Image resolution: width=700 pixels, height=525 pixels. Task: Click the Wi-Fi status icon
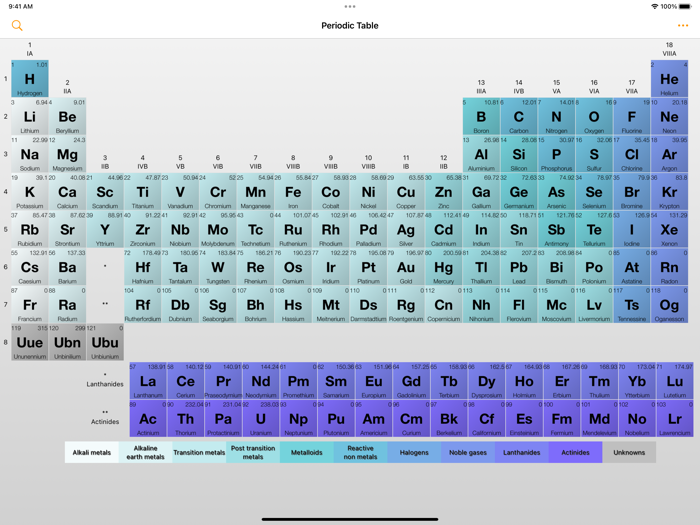pos(654,6)
